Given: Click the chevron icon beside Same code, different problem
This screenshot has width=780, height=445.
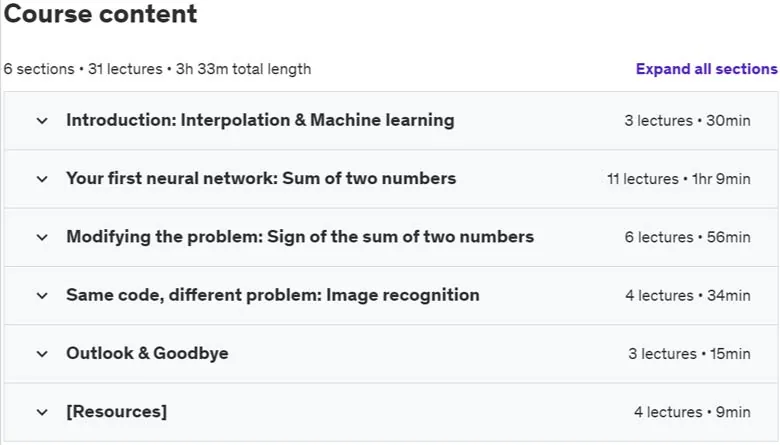Looking at the screenshot, I should [x=42, y=295].
